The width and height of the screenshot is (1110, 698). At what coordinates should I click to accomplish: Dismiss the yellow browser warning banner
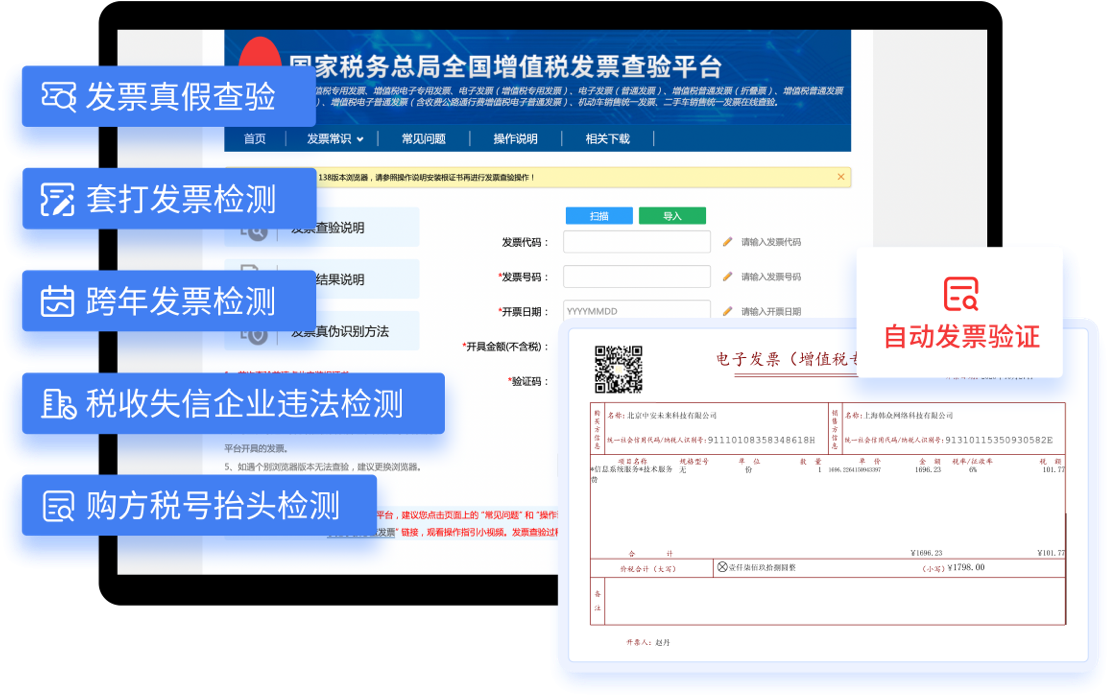(840, 176)
